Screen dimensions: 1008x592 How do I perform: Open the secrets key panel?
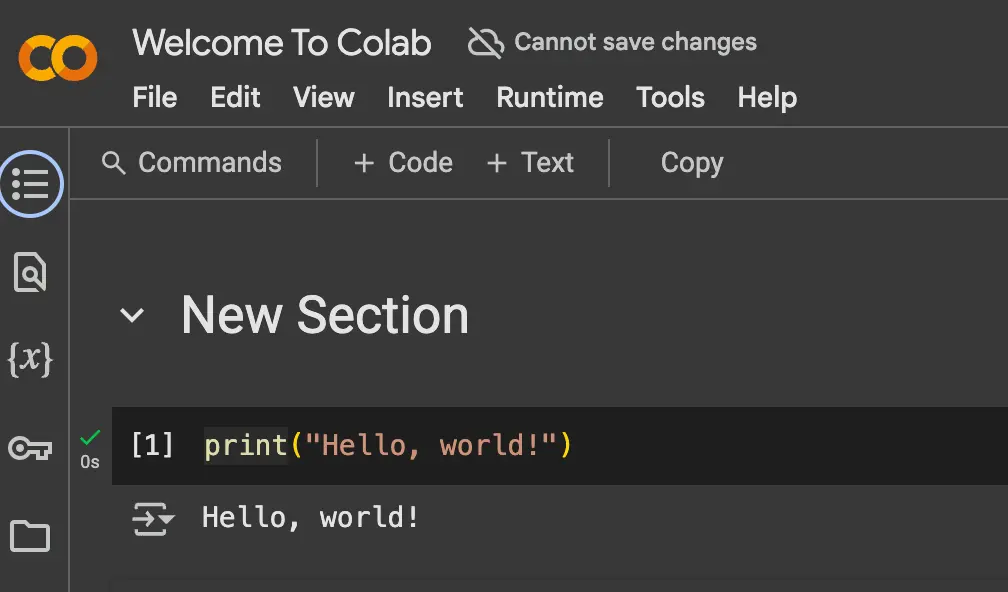click(x=30, y=447)
